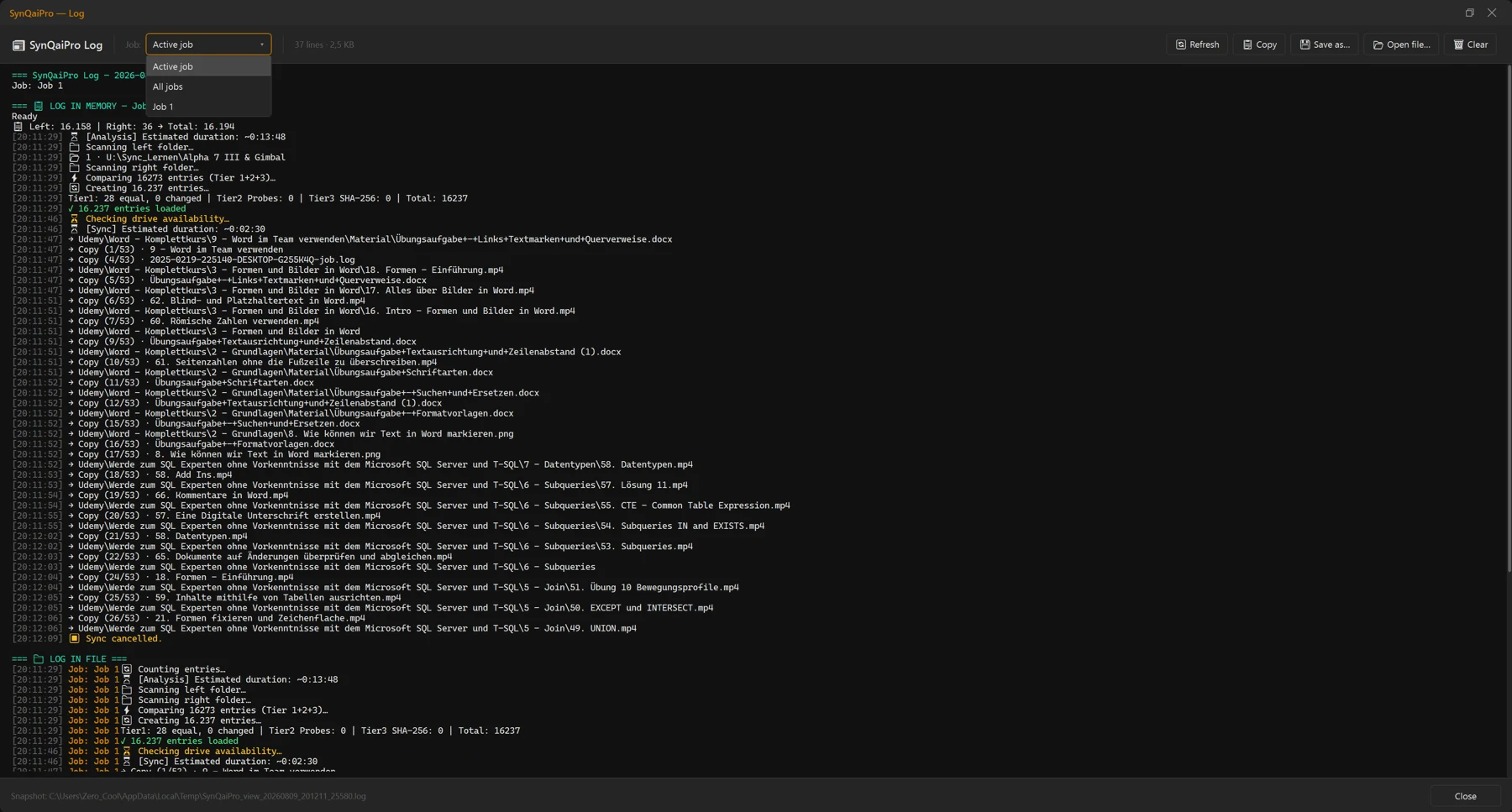Refresh the log view
Image resolution: width=1512 pixels, height=812 pixels.
pyautogui.click(x=1197, y=45)
